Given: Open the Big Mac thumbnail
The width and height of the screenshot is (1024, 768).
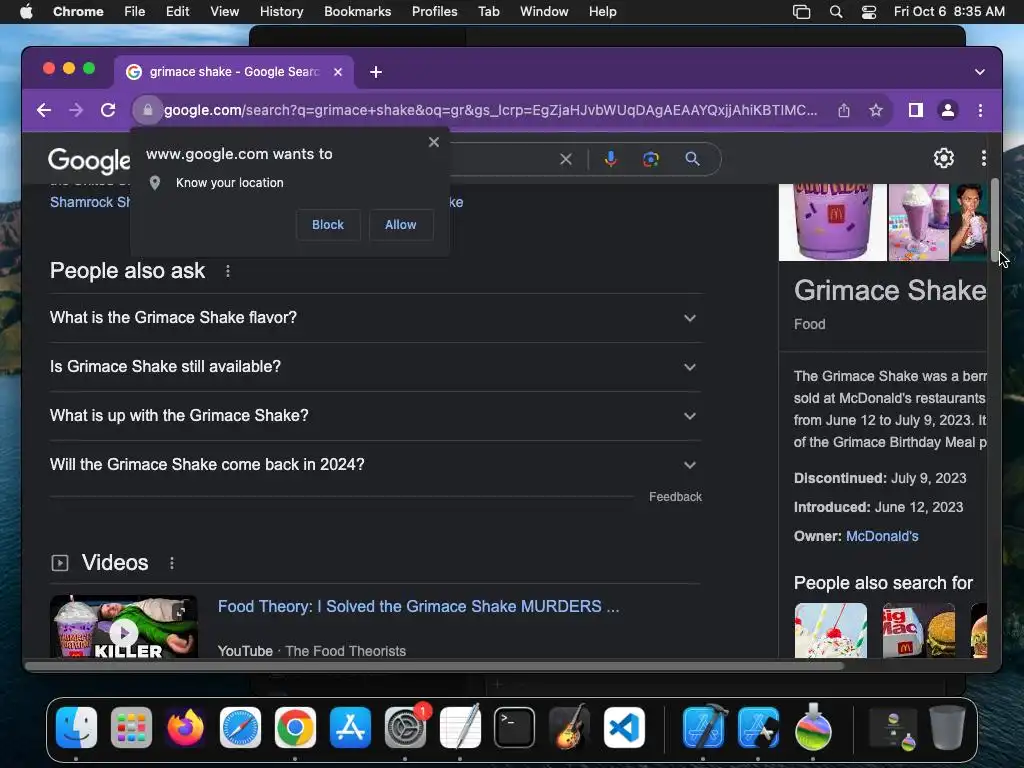Looking at the screenshot, I should point(918,630).
